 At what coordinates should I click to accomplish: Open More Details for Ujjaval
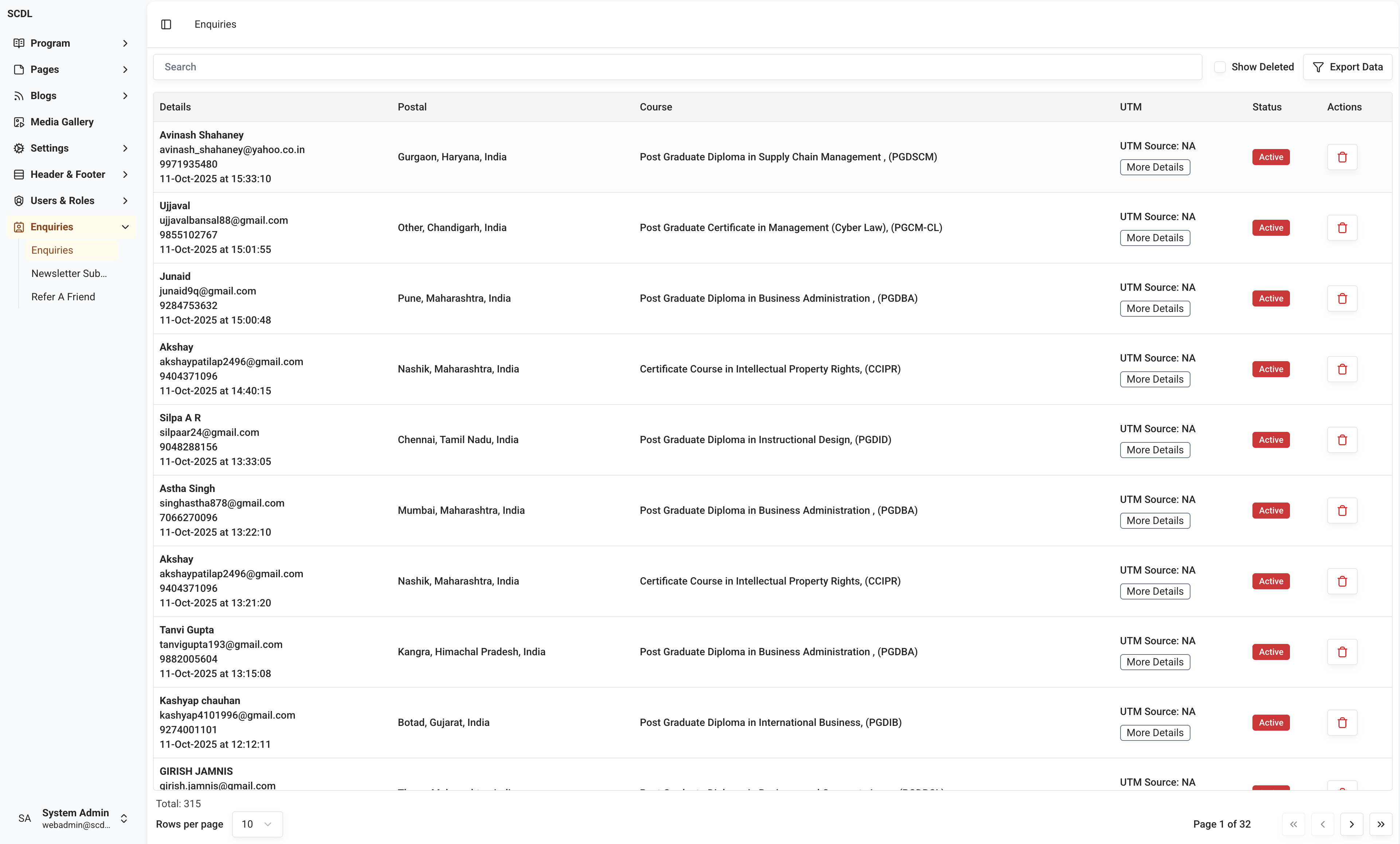click(1154, 238)
